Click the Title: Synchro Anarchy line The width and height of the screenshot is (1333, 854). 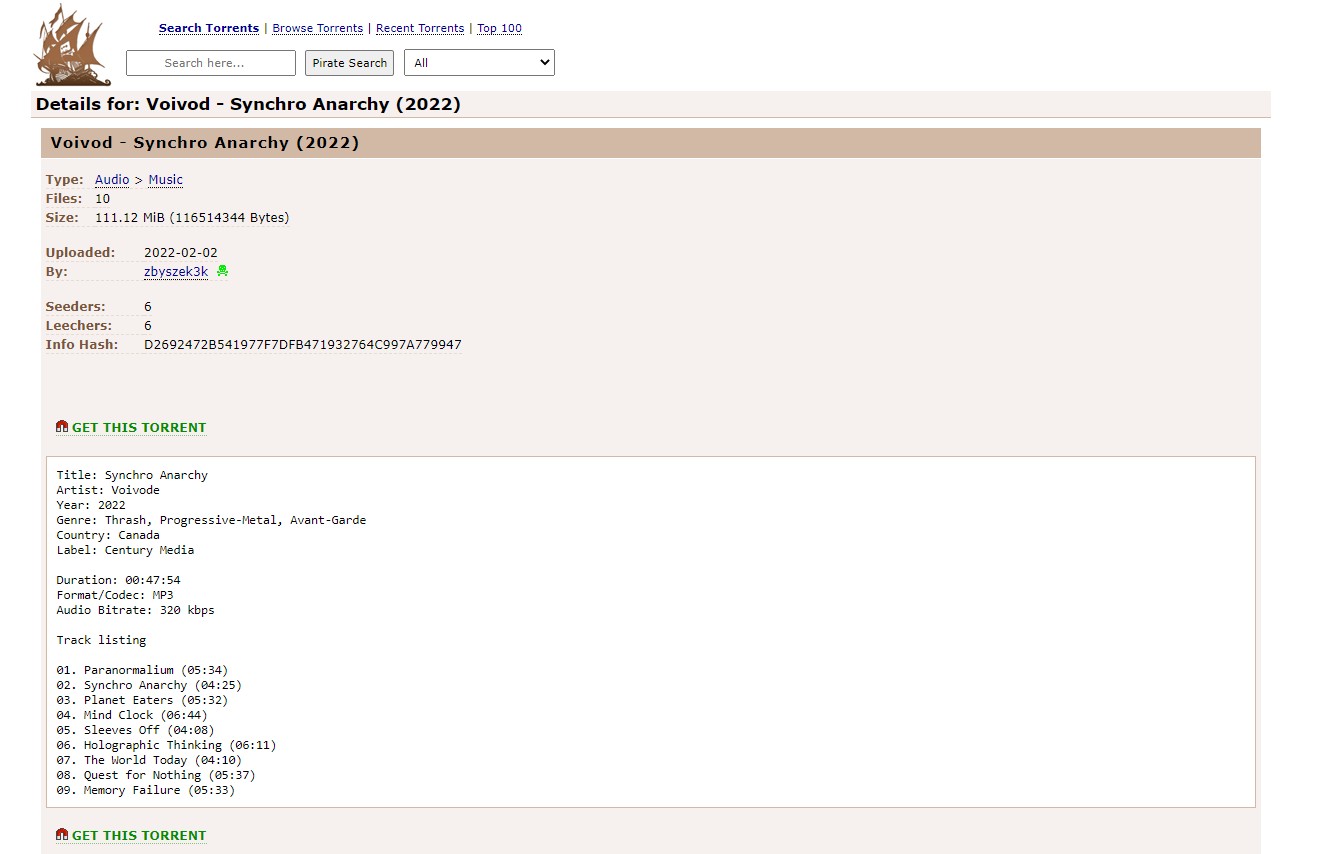pyautogui.click(x=132, y=475)
